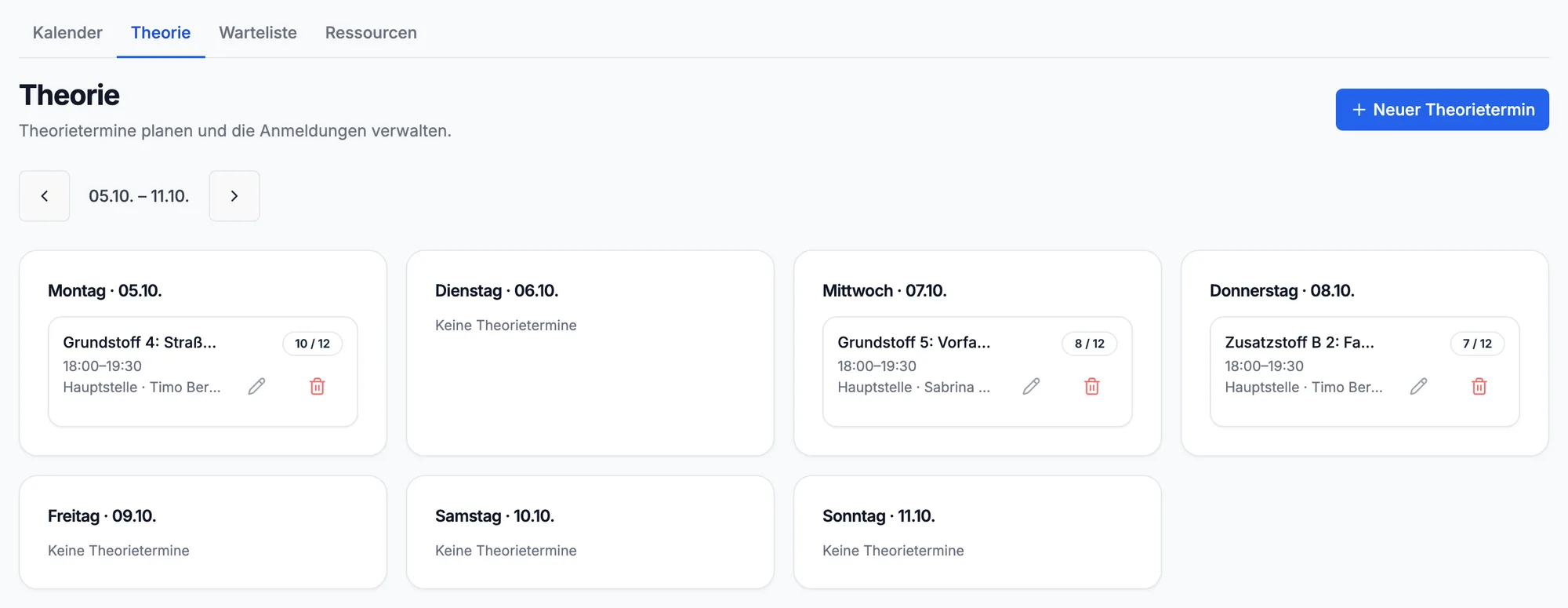Edit the Grundstoff 5 session on Wednesday
1568x608 pixels.
tap(1031, 386)
